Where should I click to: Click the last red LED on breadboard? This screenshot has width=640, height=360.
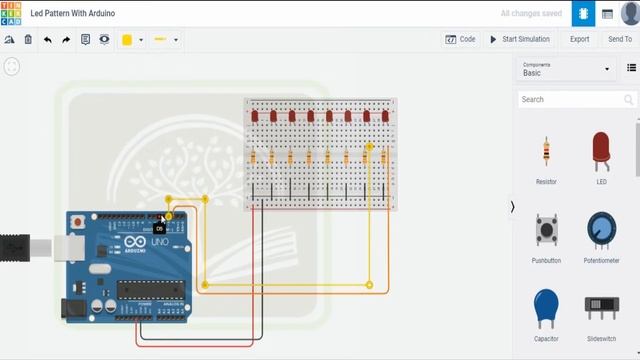(x=385, y=116)
